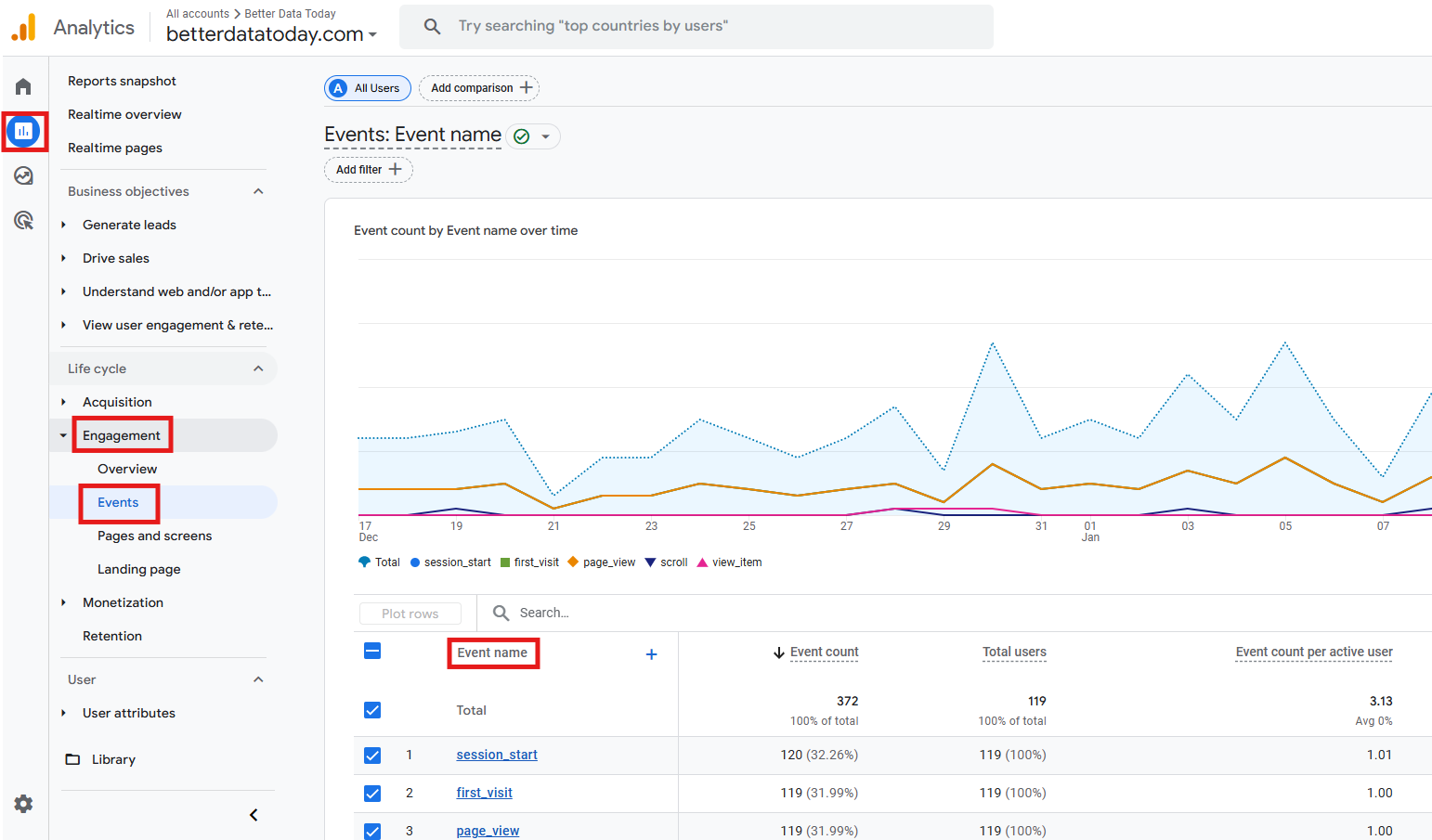Open Pages and screens report
Image resolution: width=1432 pixels, height=840 pixels.
[x=154, y=536]
